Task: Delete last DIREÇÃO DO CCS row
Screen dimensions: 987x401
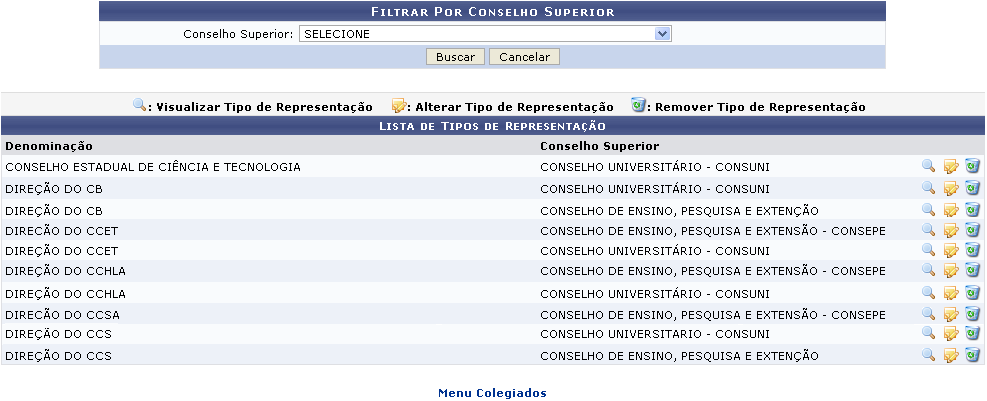Action: [973, 355]
